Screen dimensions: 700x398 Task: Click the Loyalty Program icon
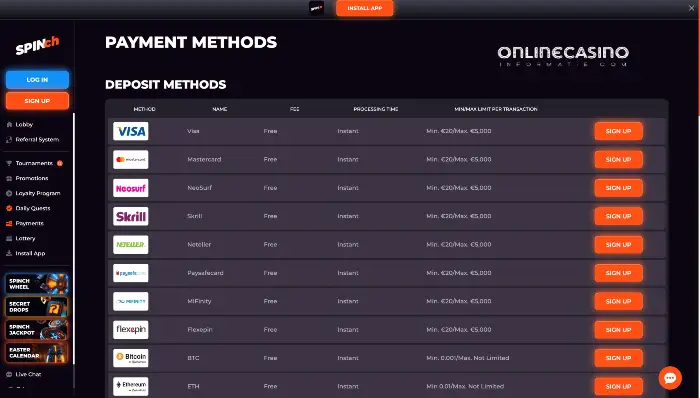click(9, 193)
